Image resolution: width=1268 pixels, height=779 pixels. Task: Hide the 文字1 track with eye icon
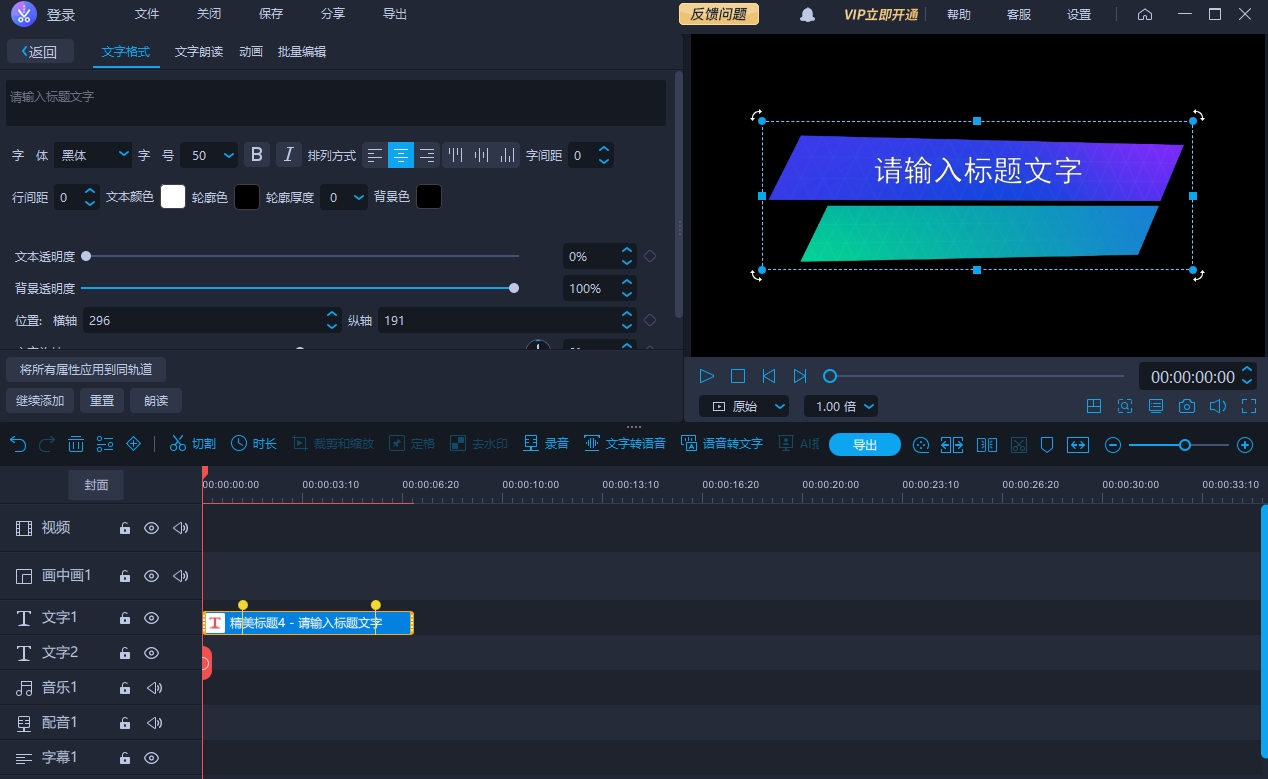point(152,618)
